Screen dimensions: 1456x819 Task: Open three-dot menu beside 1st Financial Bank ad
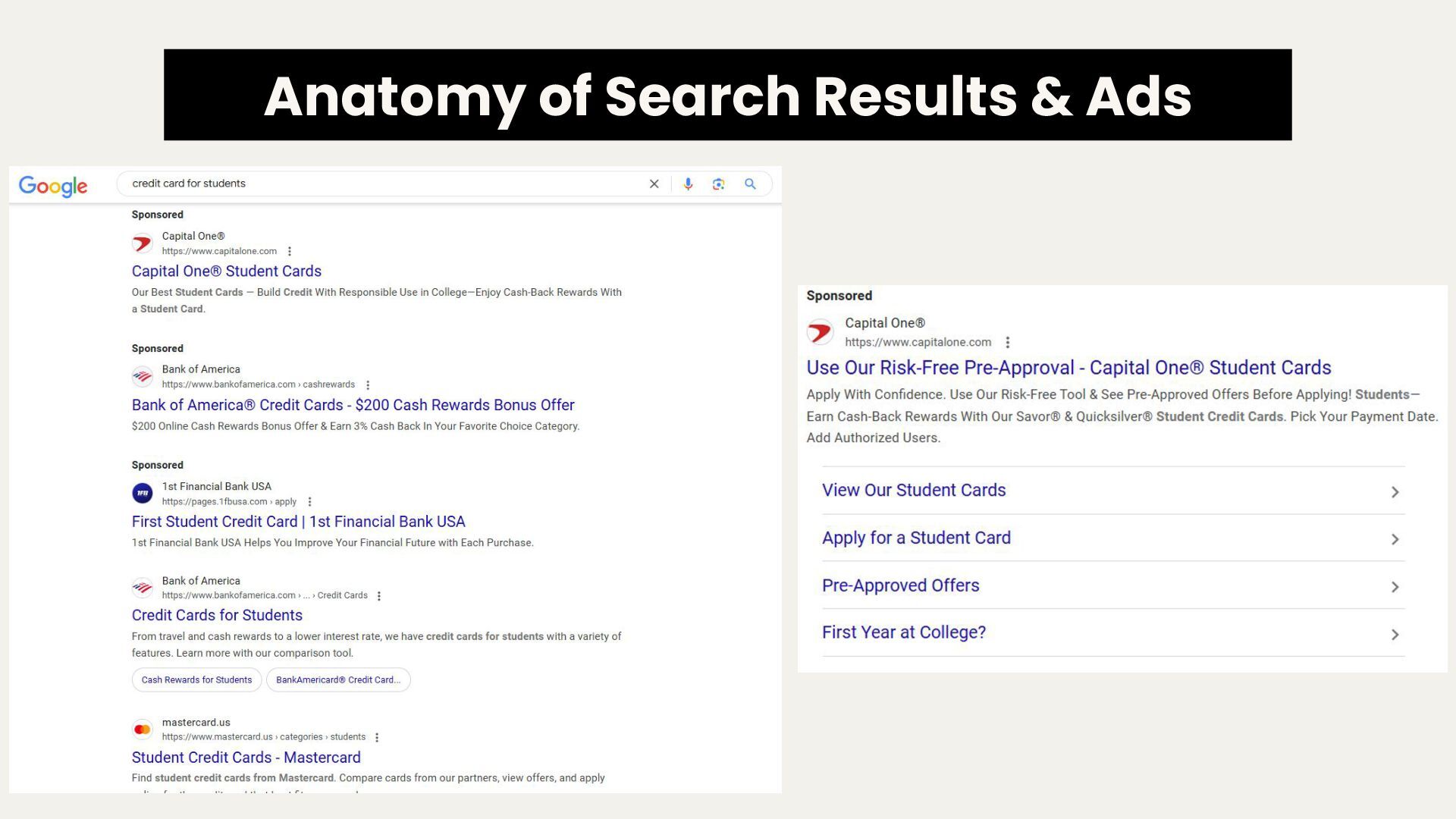click(x=309, y=502)
